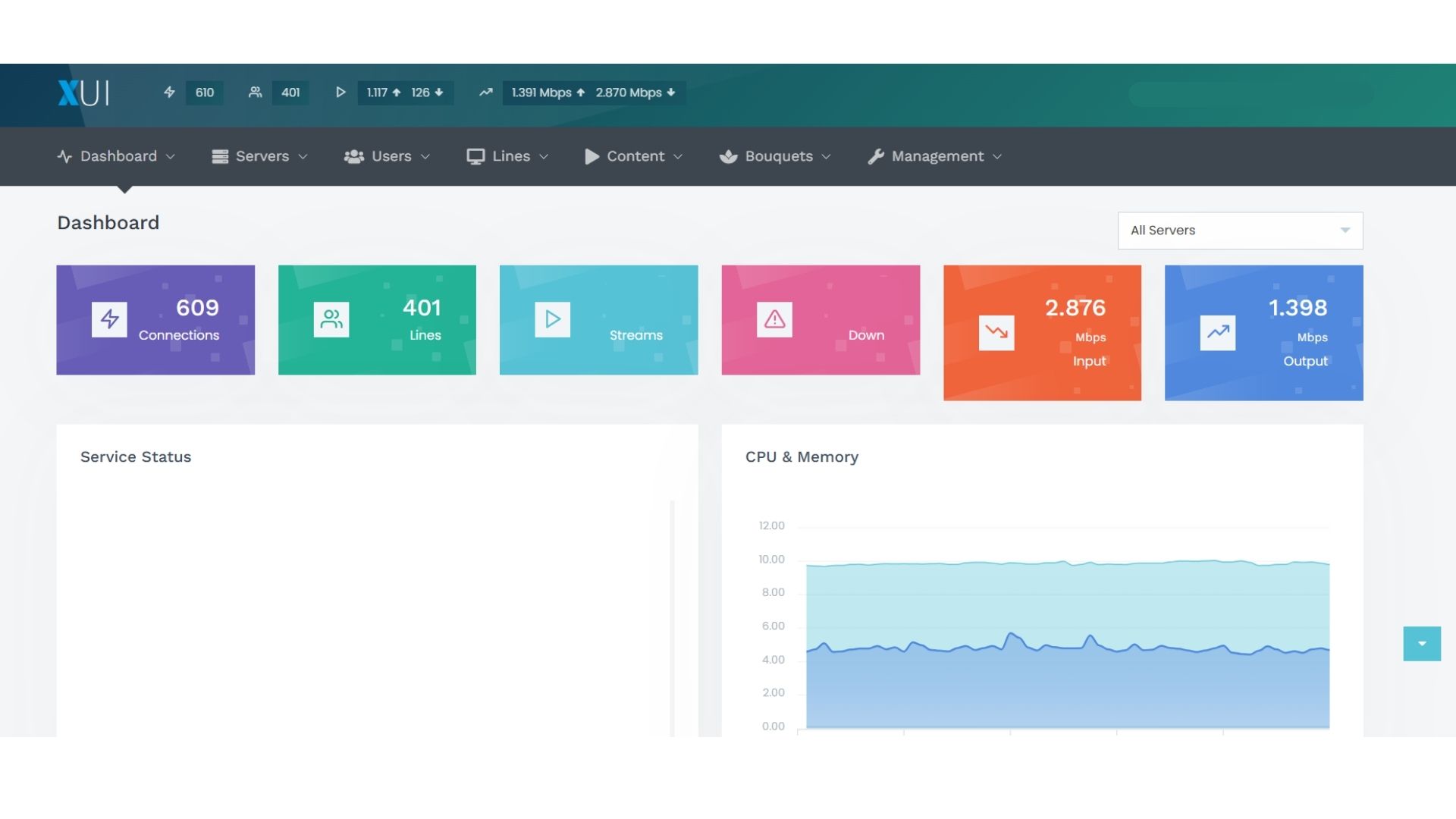Open the Bouquets menu
This screenshot has width=1456, height=819.
tap(775, 156)
